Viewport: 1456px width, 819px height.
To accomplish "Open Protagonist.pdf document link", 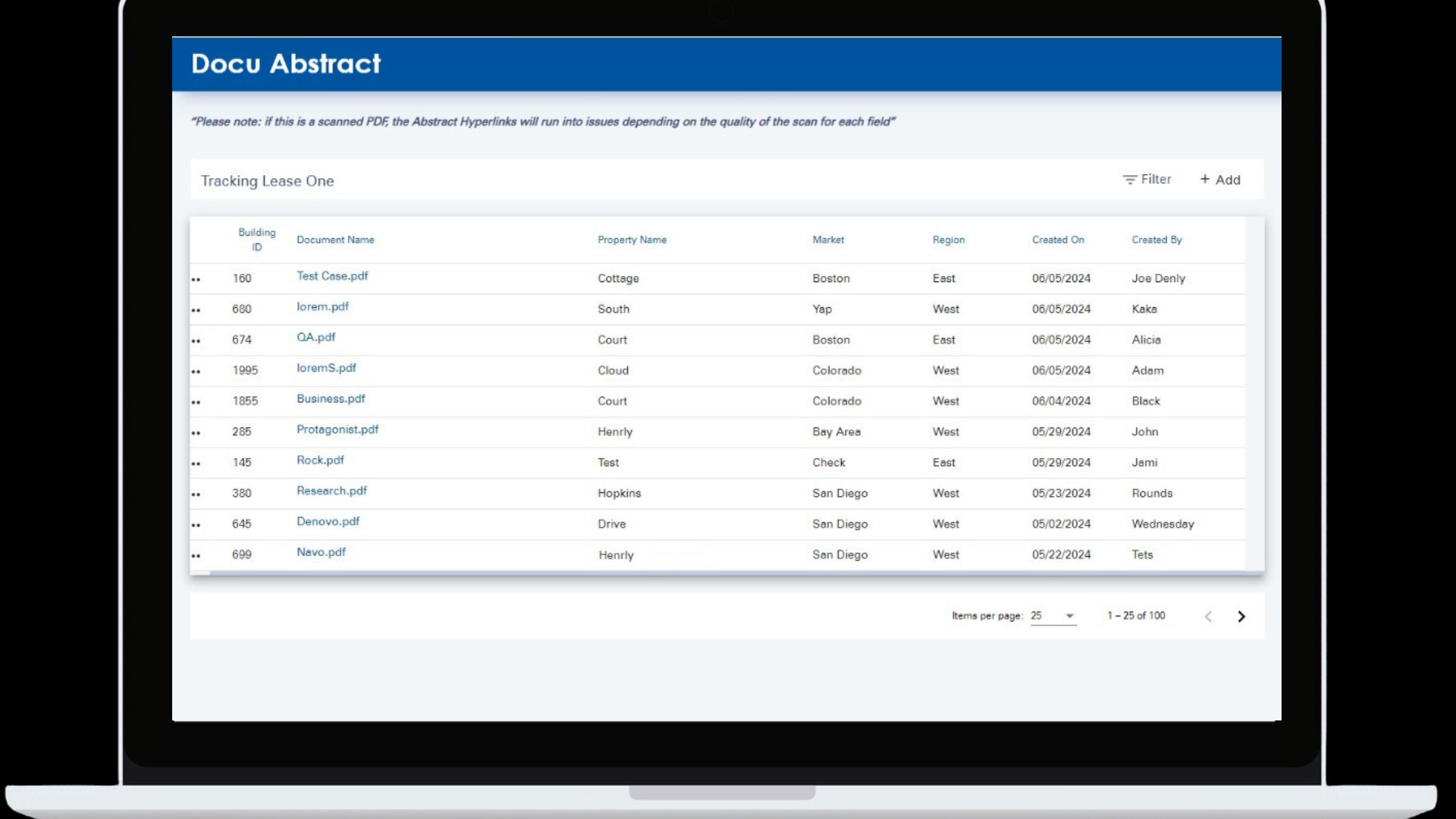I will coord(337,429).
